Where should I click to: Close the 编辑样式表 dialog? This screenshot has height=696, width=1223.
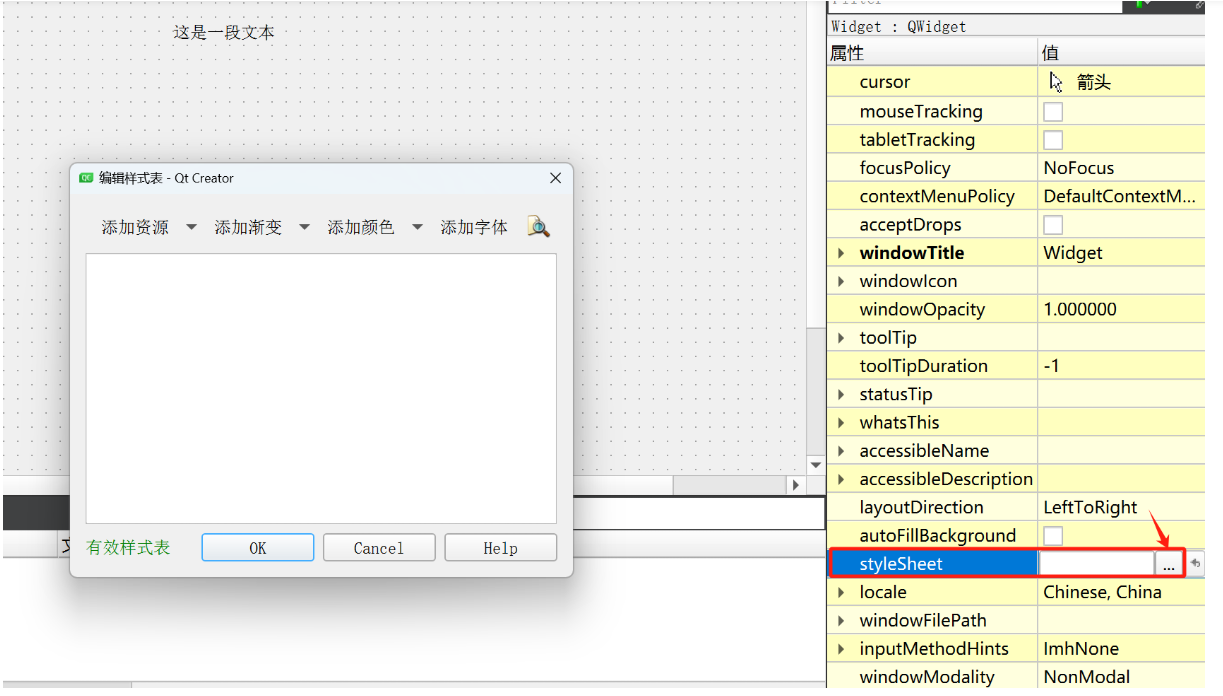[x=556, y=178]
